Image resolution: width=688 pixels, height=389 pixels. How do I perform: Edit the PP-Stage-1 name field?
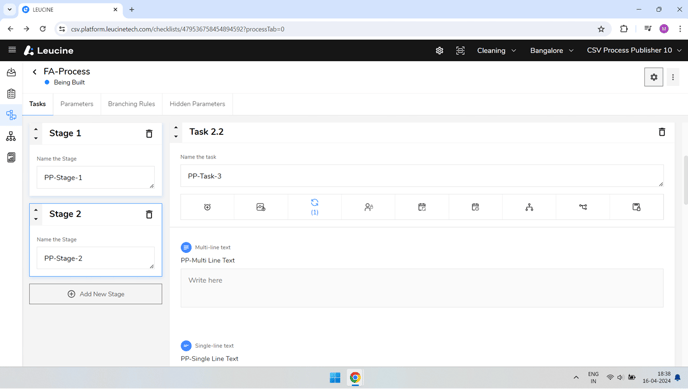[x=95, y=177]
